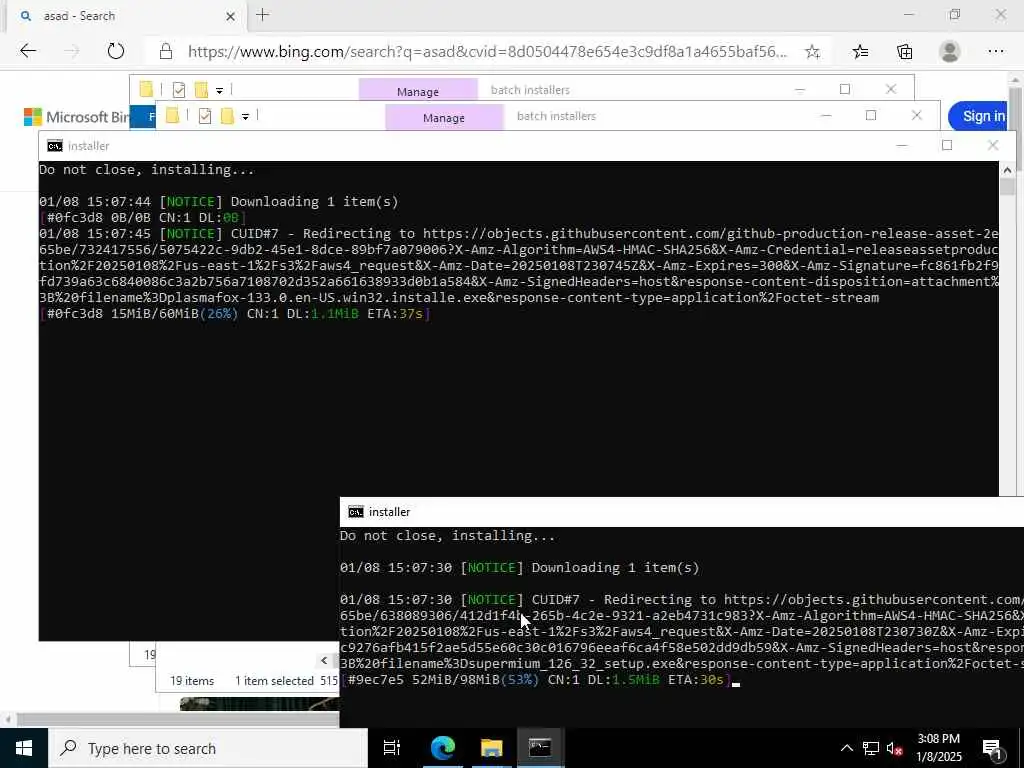Image resolution: width=1024 pixels, height=768 pixels.
Task: Open Manage tab in nearer batch installers window
Action: (444, 118)
